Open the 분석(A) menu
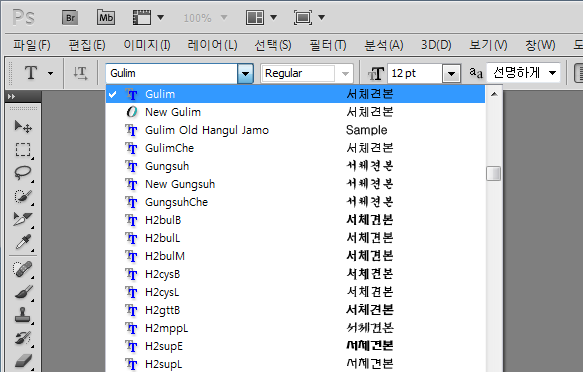The width and height of the screenshot is (583, 372). [x=384, y=45]
